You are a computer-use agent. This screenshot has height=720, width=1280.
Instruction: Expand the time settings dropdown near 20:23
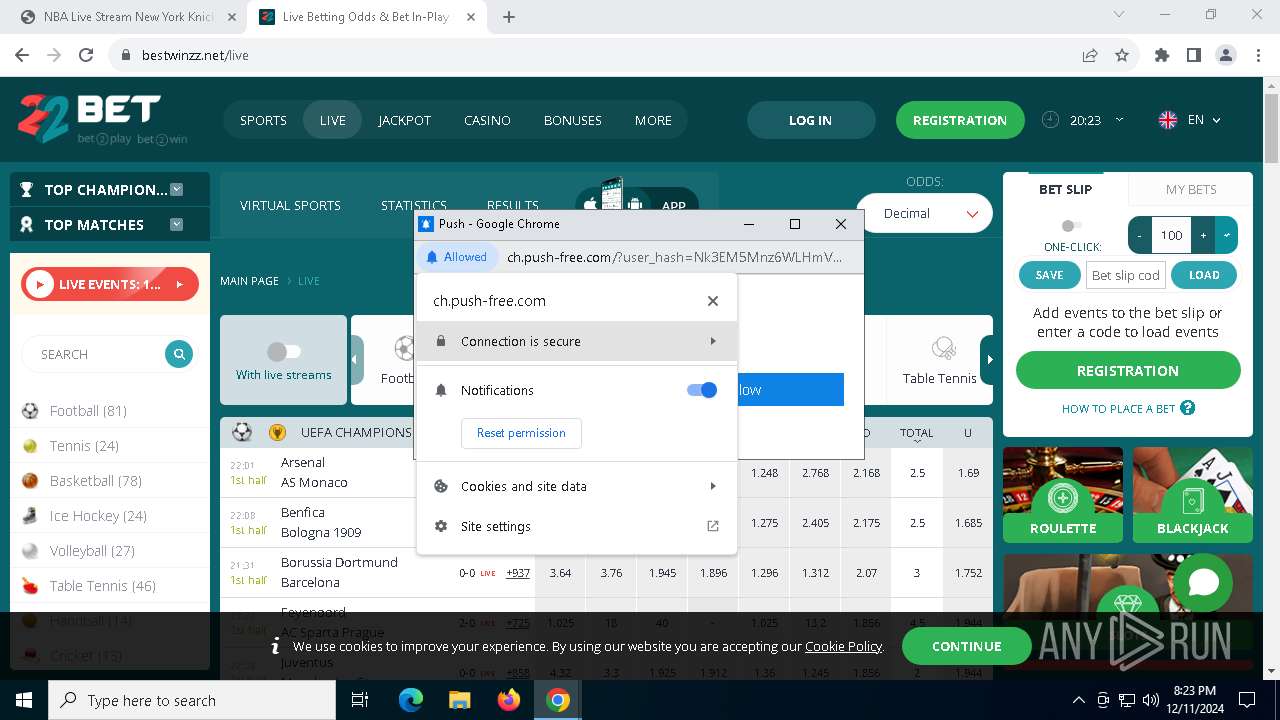pyautogui.click(x=1119, y=119)
